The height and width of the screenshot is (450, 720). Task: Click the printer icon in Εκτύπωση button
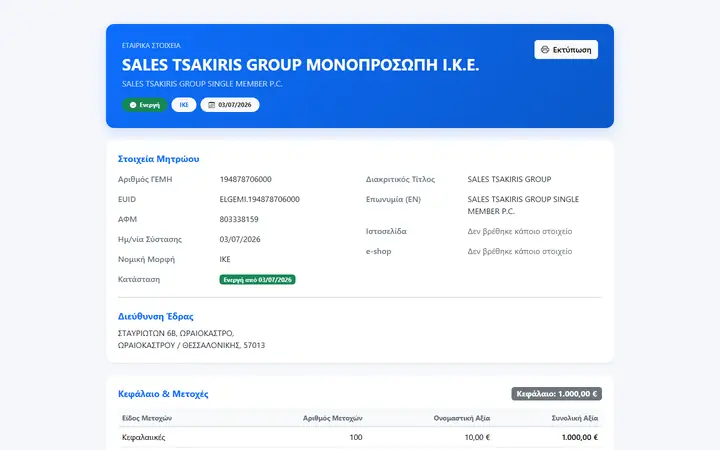click(545, 50)
